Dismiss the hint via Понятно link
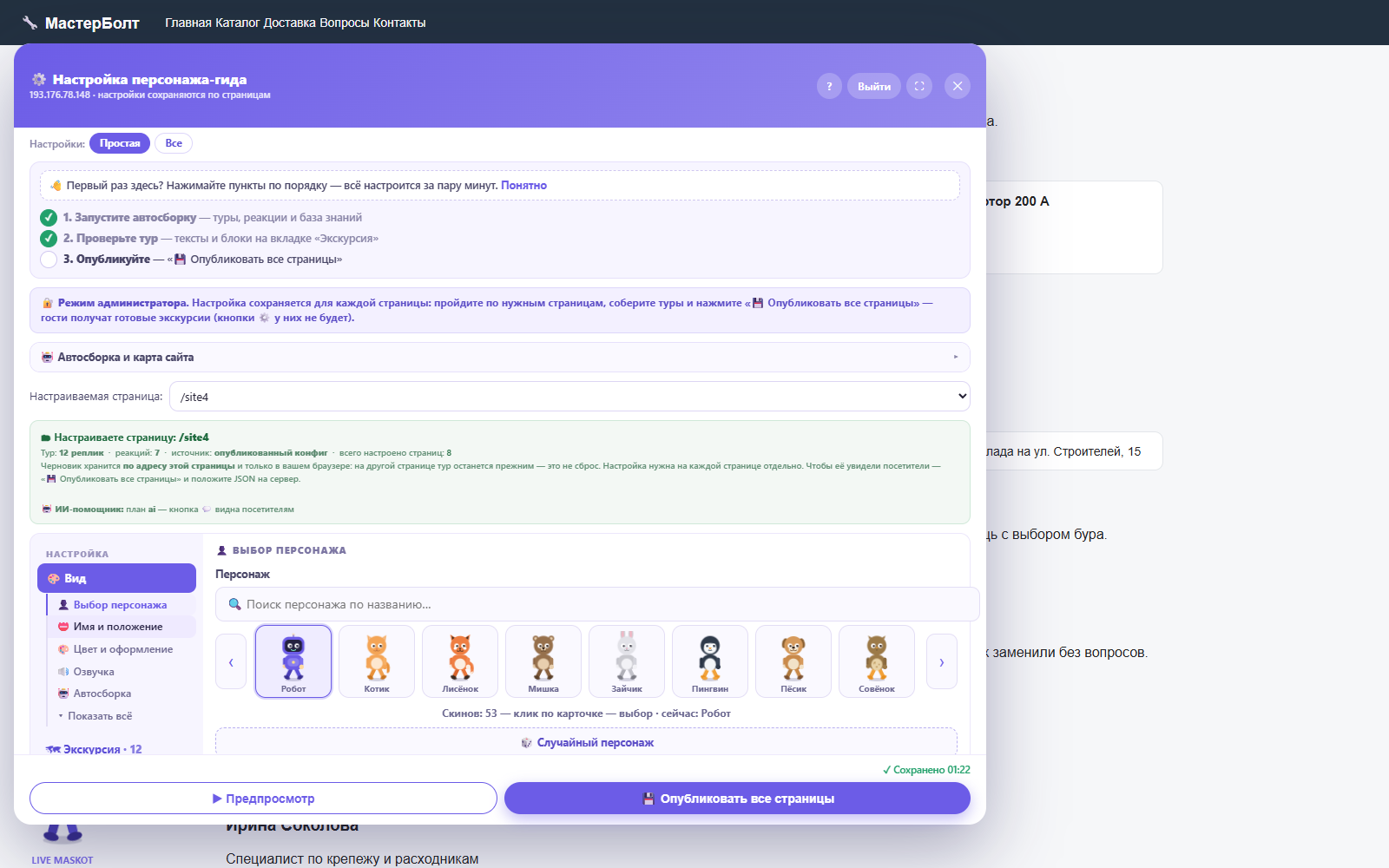Viewport: 1389px width, 868px height. pyautogui.click(x=523, y=185)
